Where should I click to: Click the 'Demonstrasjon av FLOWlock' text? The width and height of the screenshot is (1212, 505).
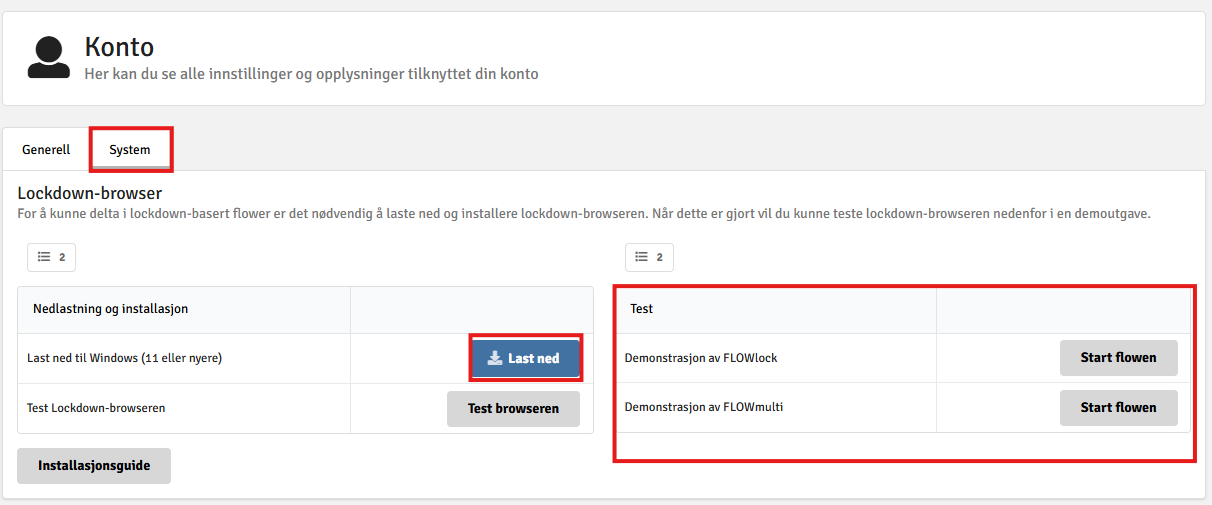[x=701, y=357]
